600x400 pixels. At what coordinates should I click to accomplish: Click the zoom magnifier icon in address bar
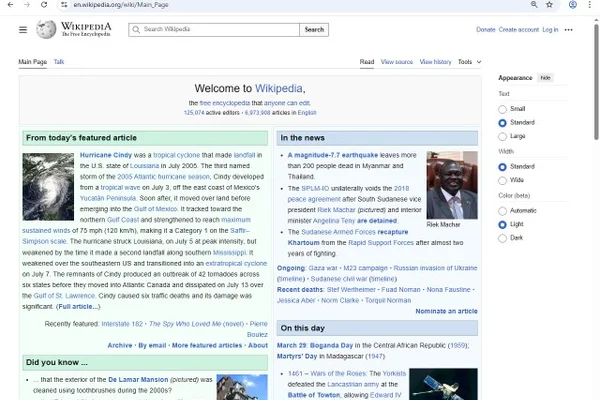pos(534,5)
